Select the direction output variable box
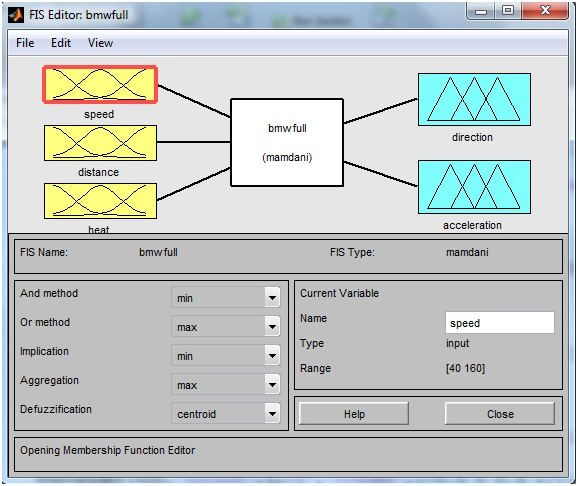Screen dimensions: 579x486 click(x=474, y=99)
